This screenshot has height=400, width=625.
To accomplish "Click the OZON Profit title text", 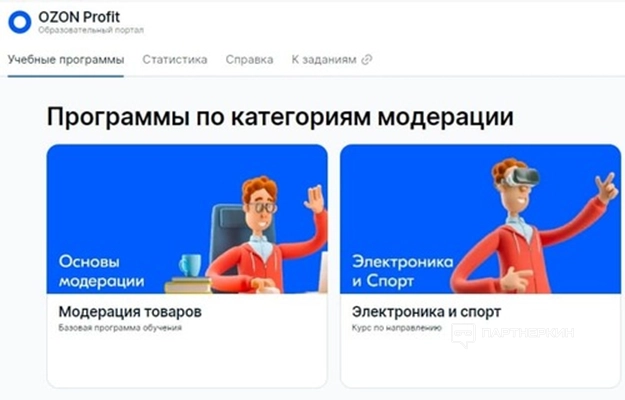I will pyautogui.click(x=79, y=17).
